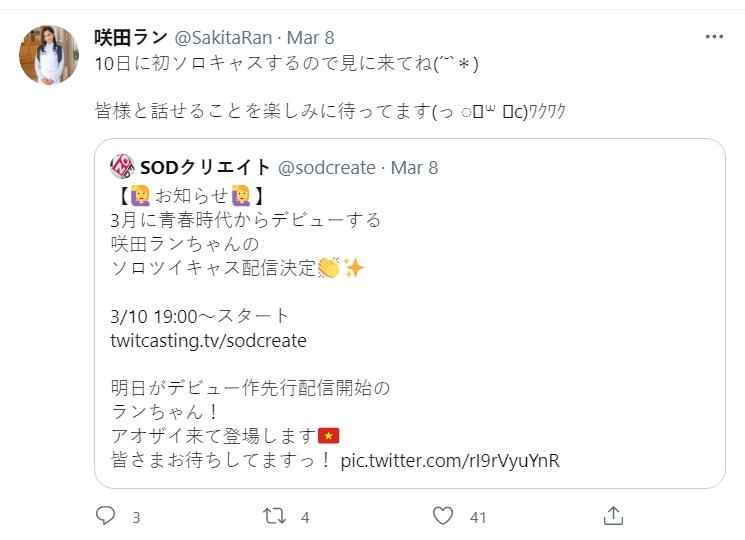Click the retweet arrows icon

pos(275,516)
